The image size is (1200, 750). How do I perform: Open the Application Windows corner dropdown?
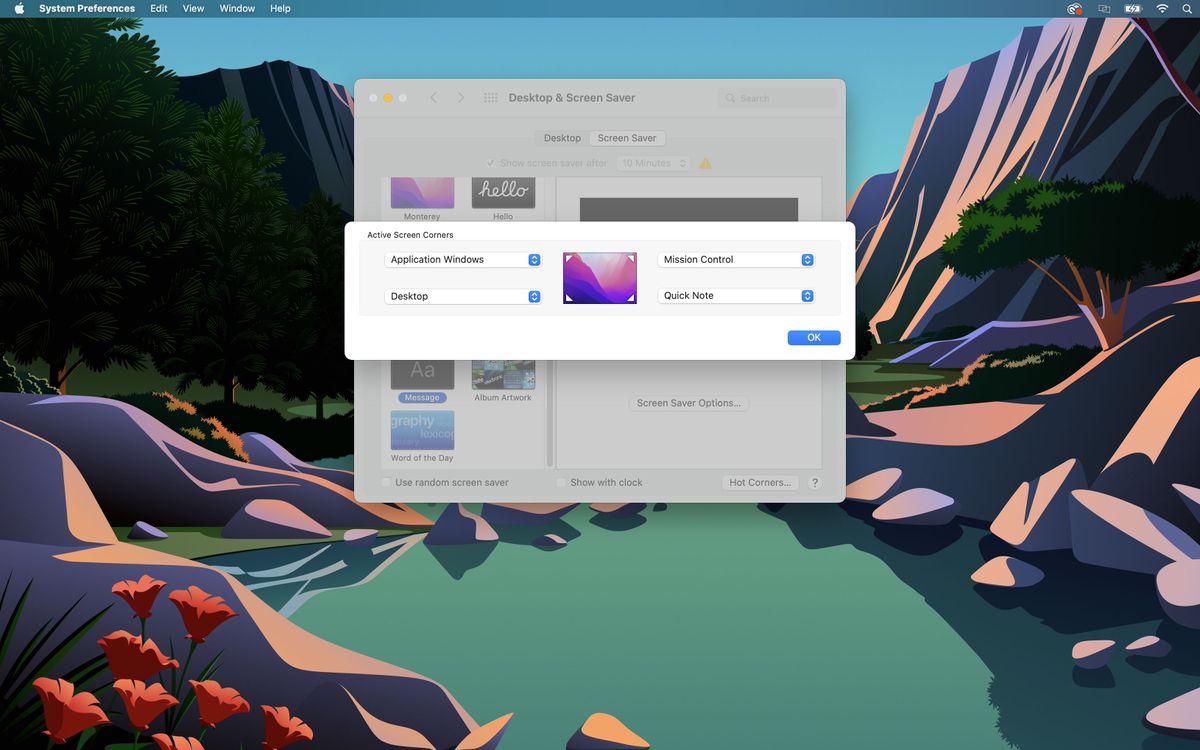[x=463, y=259]
